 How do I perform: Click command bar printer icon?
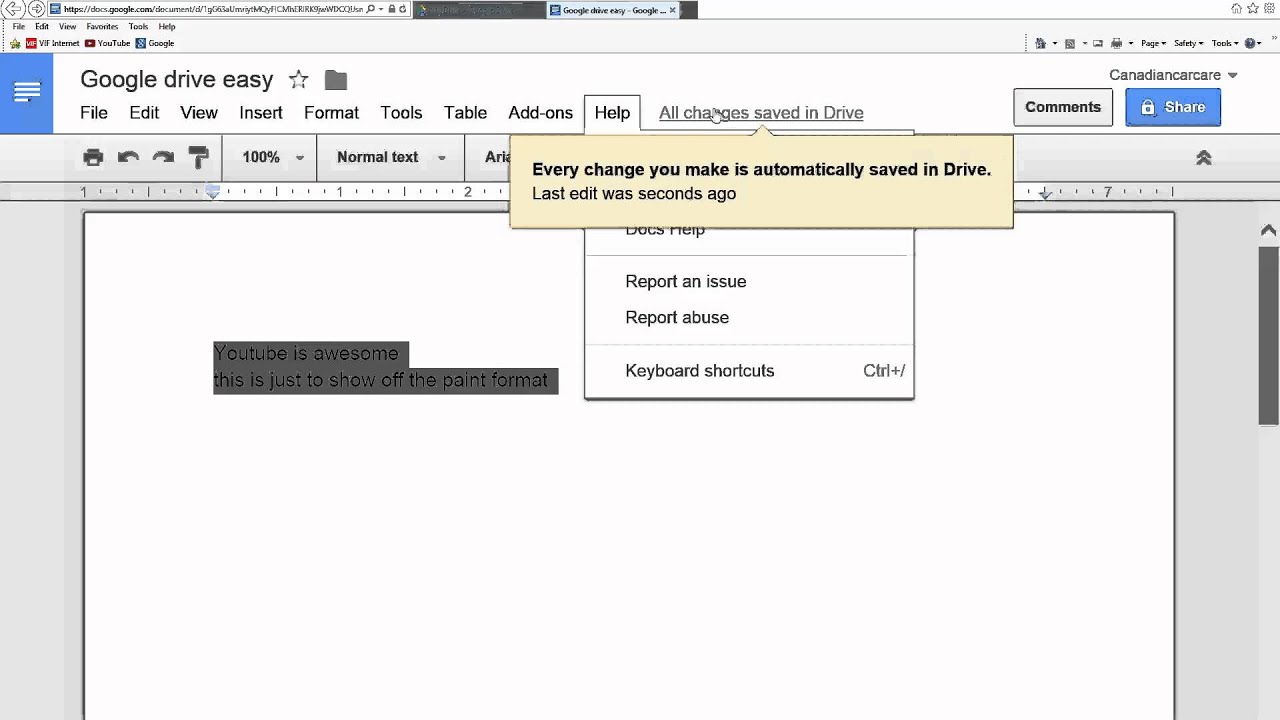click(x=1116, y=43)
